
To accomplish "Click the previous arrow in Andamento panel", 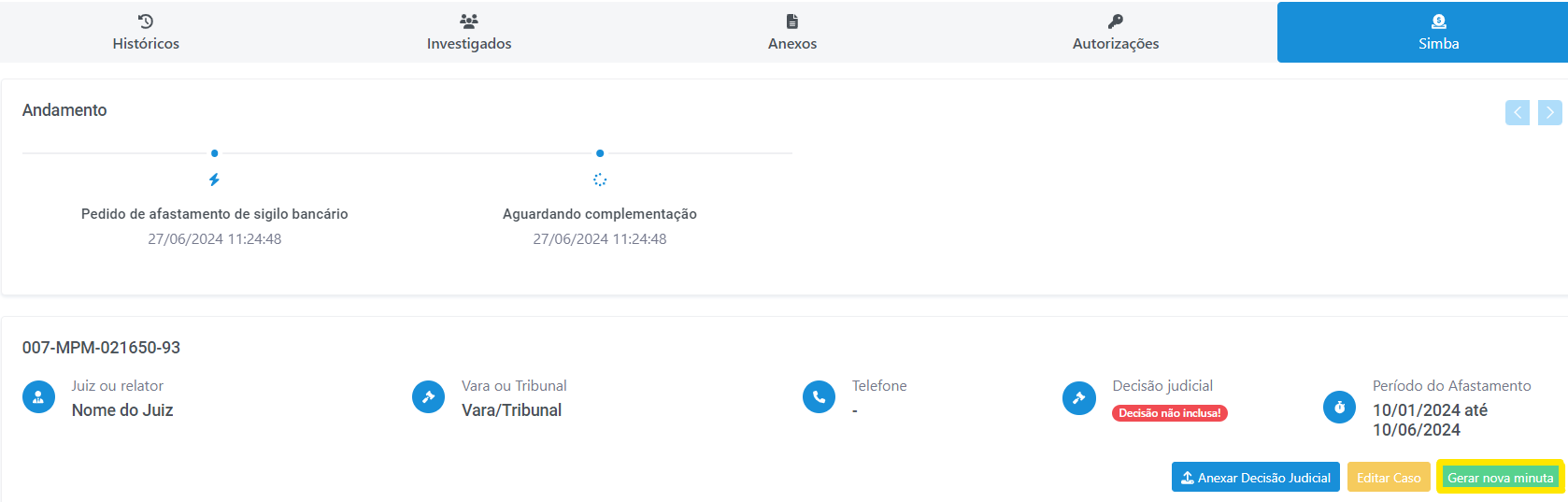I will [x=1518, y=112].
